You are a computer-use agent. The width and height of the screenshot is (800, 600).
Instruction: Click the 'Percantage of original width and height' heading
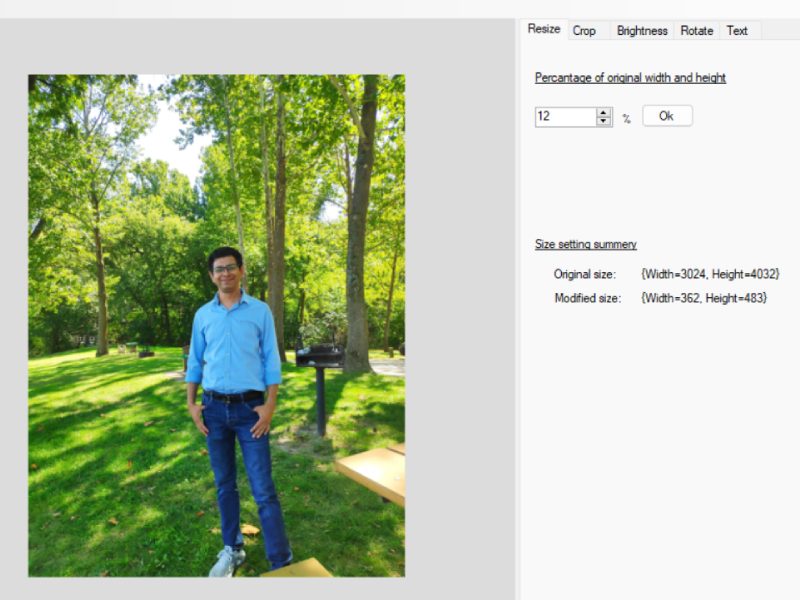click(x=630, y=78)
